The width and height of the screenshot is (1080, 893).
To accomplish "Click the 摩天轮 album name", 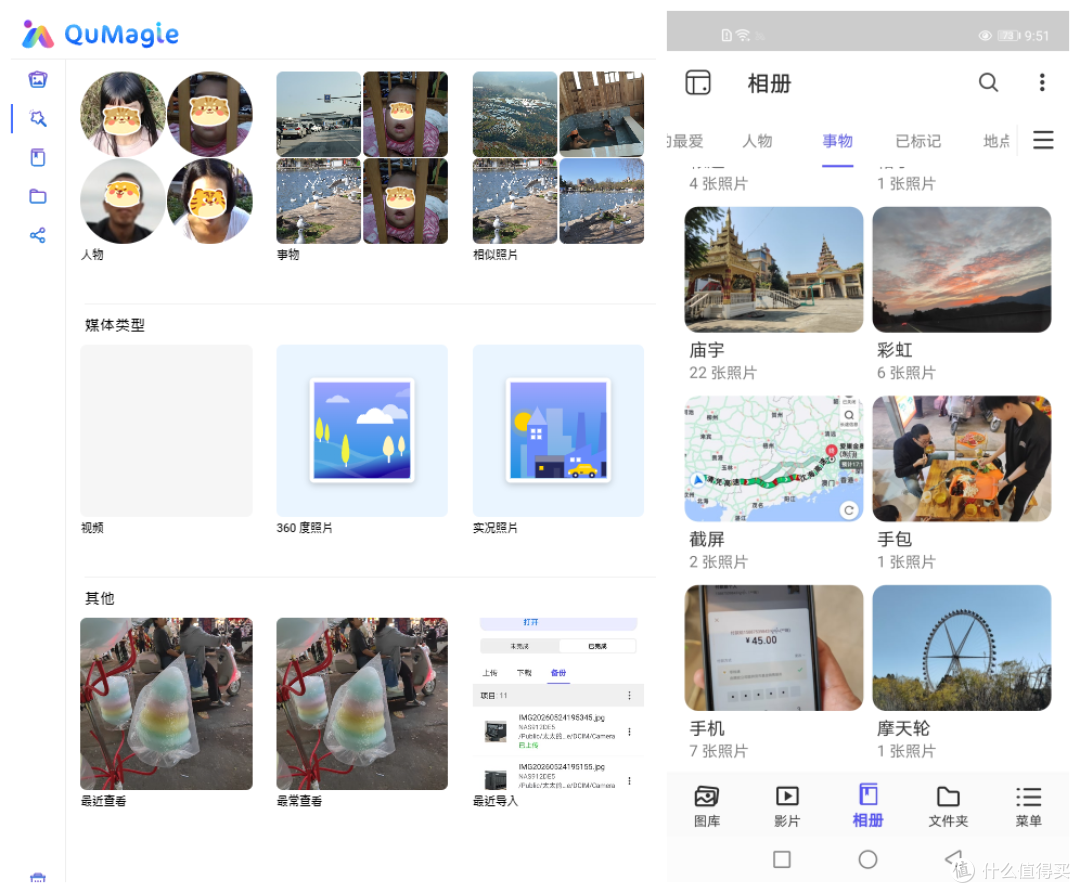I will (903, 728).
